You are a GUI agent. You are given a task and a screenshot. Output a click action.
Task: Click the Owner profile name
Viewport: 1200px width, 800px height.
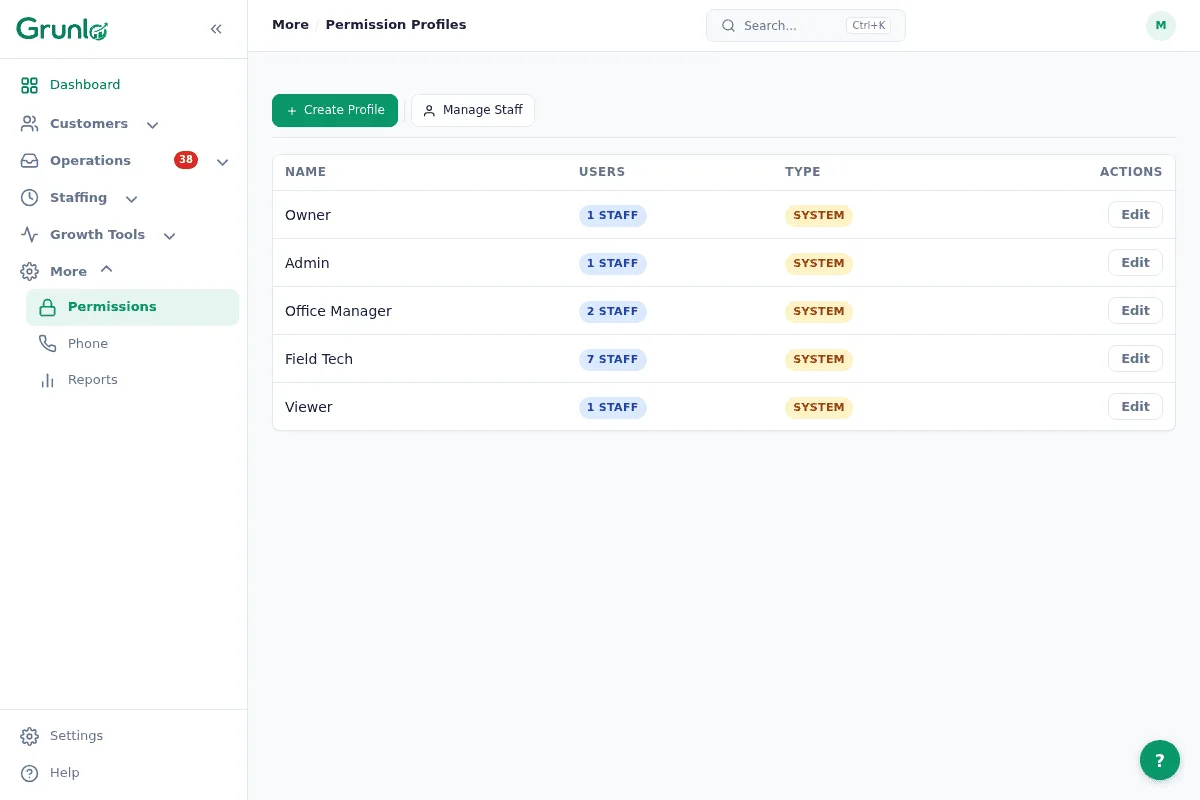point(308,215)
